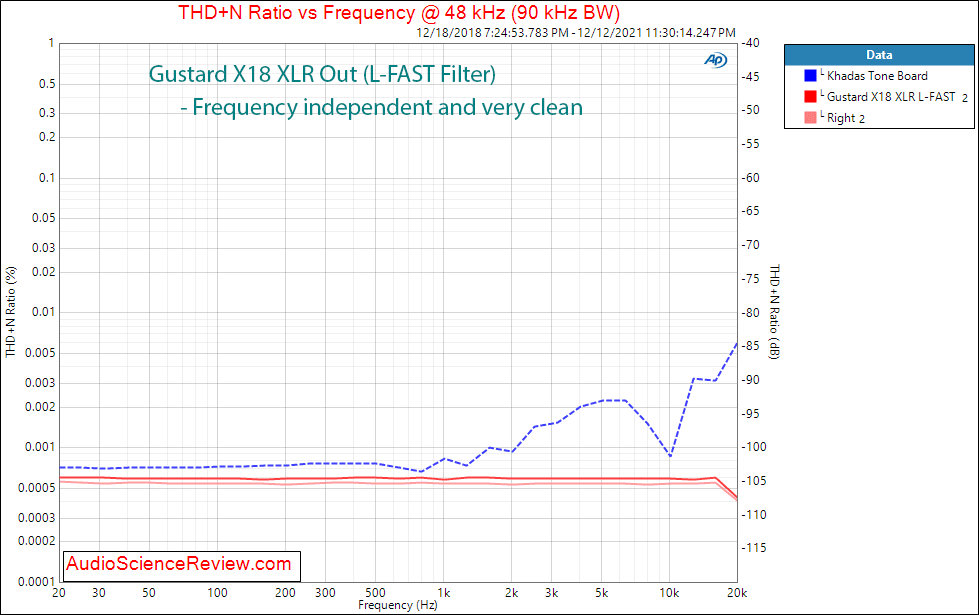Screen dimensions: 979x615
Task: Select the 100 frequency tick label
Action: click(x=217, y=593)
